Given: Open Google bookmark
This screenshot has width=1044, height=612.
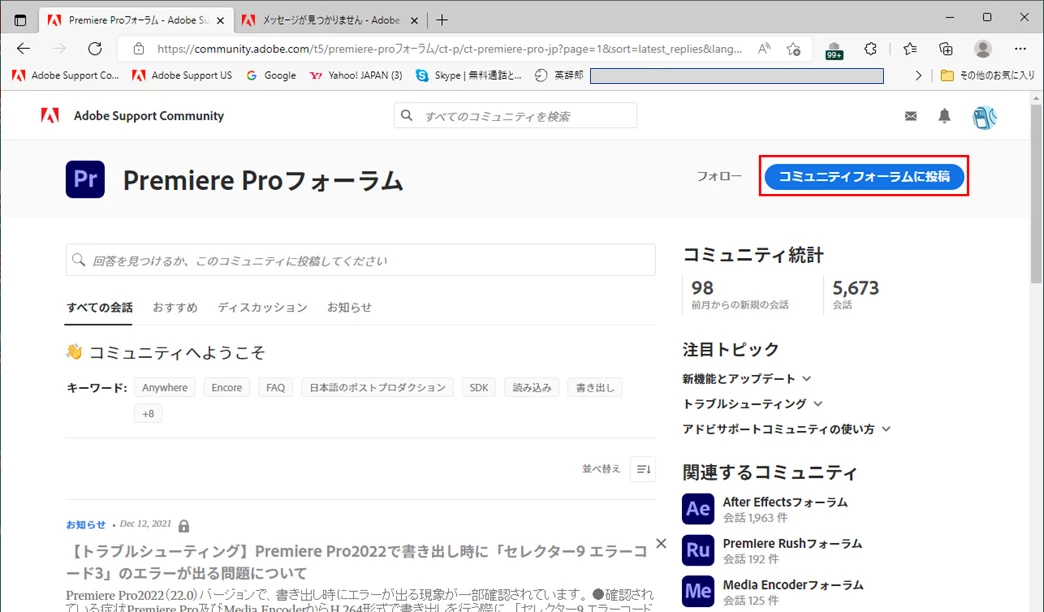Looking at the screenshot, I should [x=271, y=75].
